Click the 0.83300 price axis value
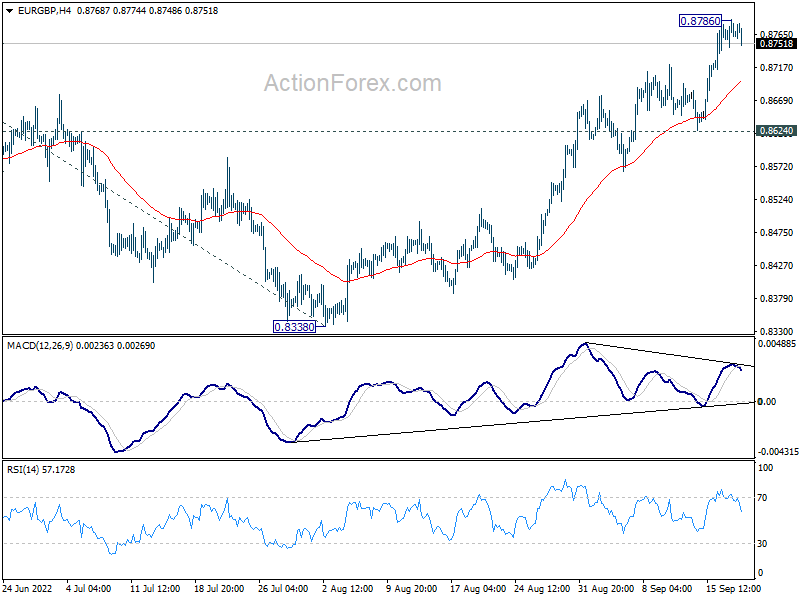Image resolution: width=800 pixels, height=600 pixels. 777,332
